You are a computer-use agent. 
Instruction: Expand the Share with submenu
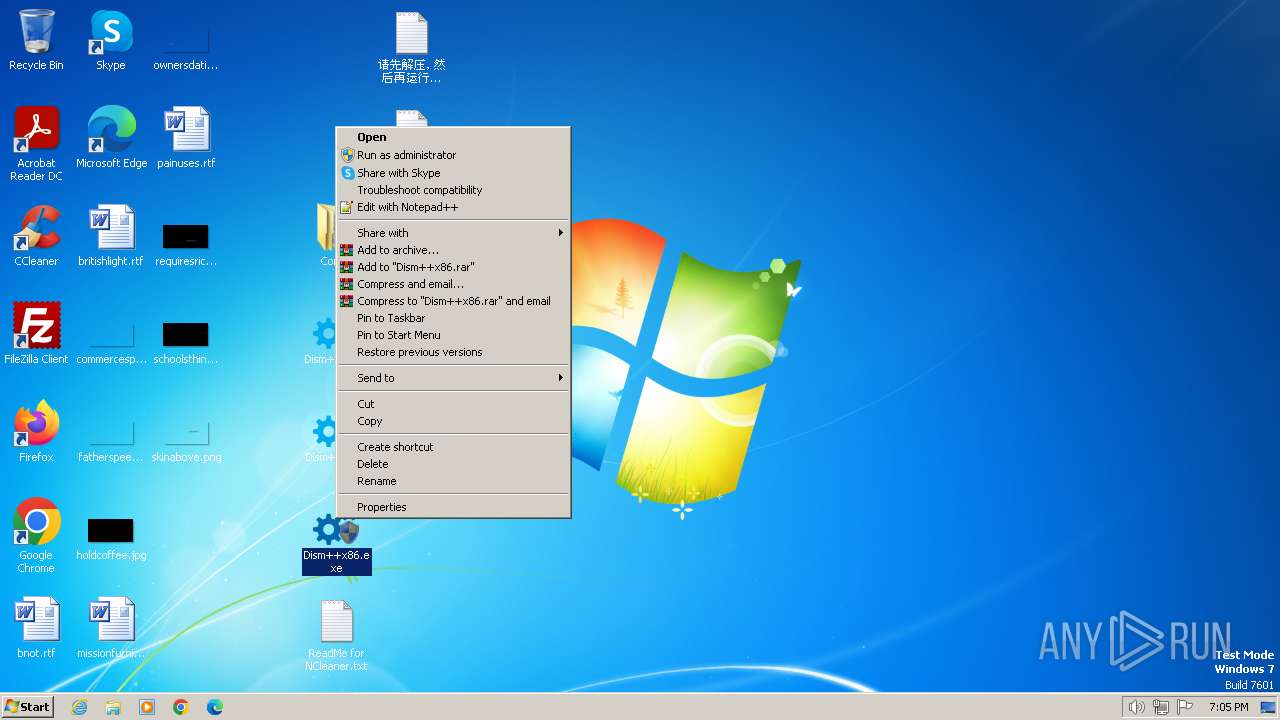point(453,233)
